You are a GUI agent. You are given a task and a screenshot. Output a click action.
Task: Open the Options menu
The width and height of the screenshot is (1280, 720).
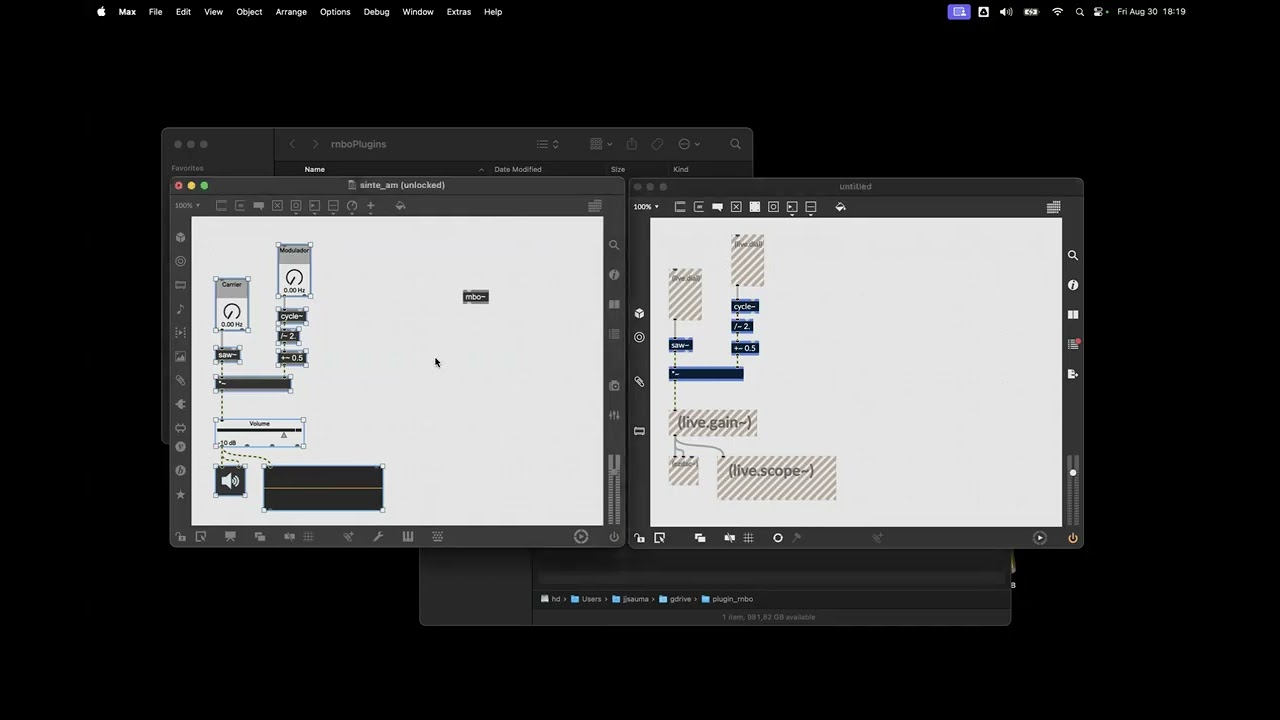point(335,12)
